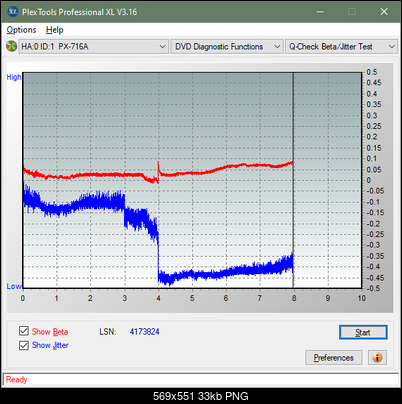Screen dimensions: 402x404
Task: Click the 0.5 value on right axis
Action: pos(372,72)
